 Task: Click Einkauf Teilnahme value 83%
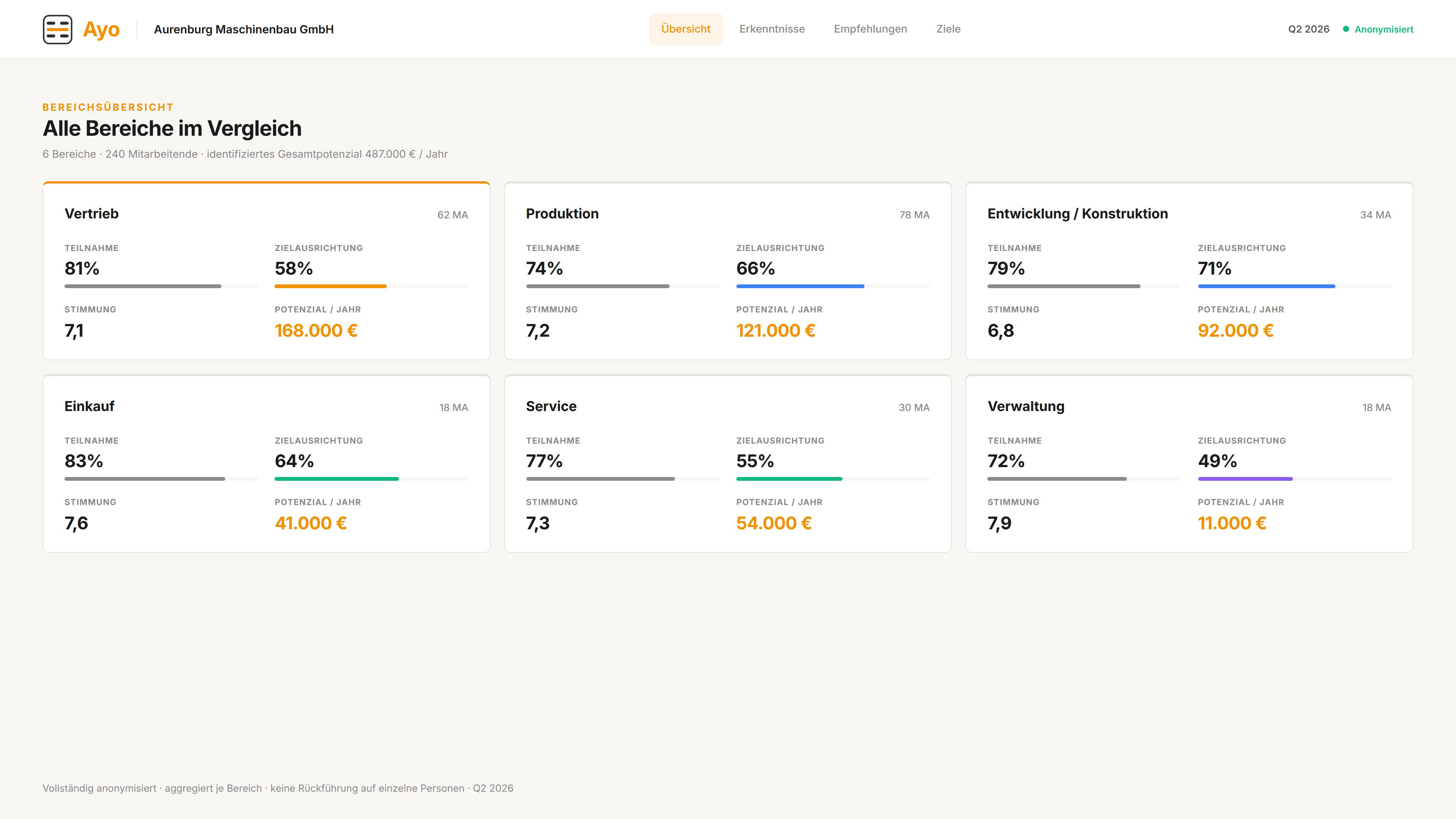point(84,461)
